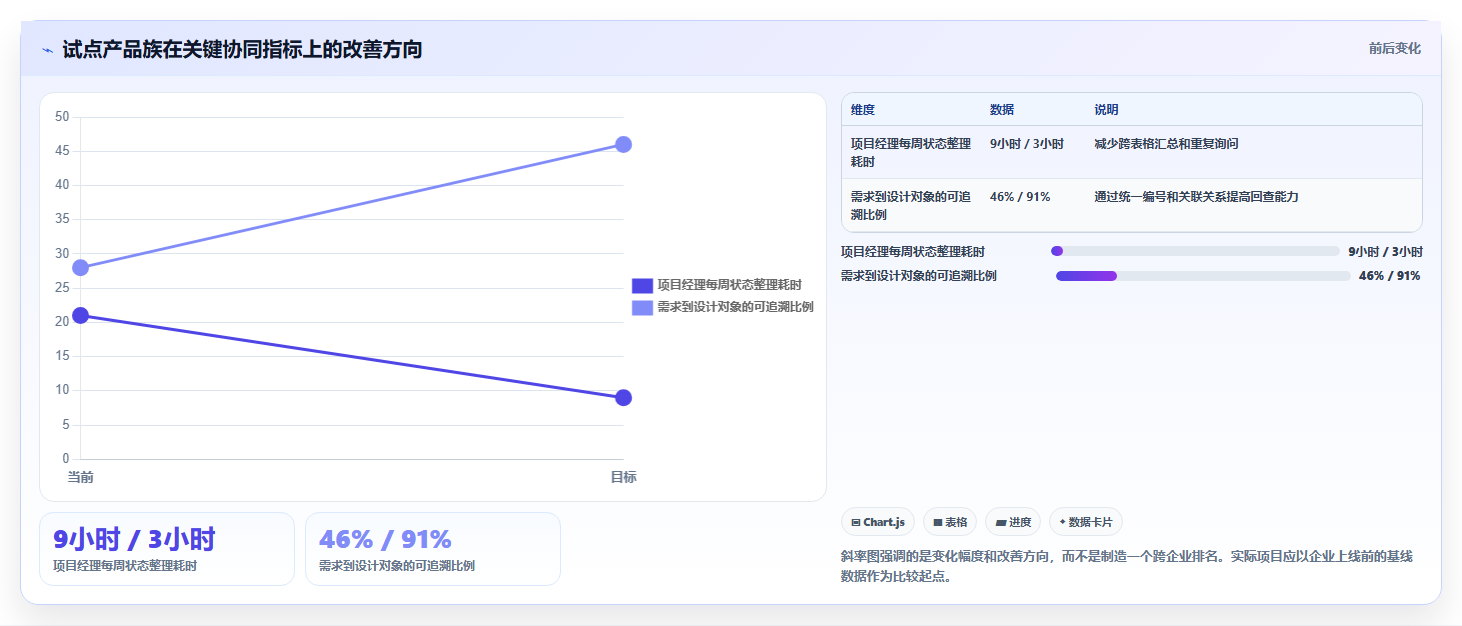Viewport: 1462px width, 626px height.
Task: Click the icon in the 进度 tag
Action: tap(1000, 522)
